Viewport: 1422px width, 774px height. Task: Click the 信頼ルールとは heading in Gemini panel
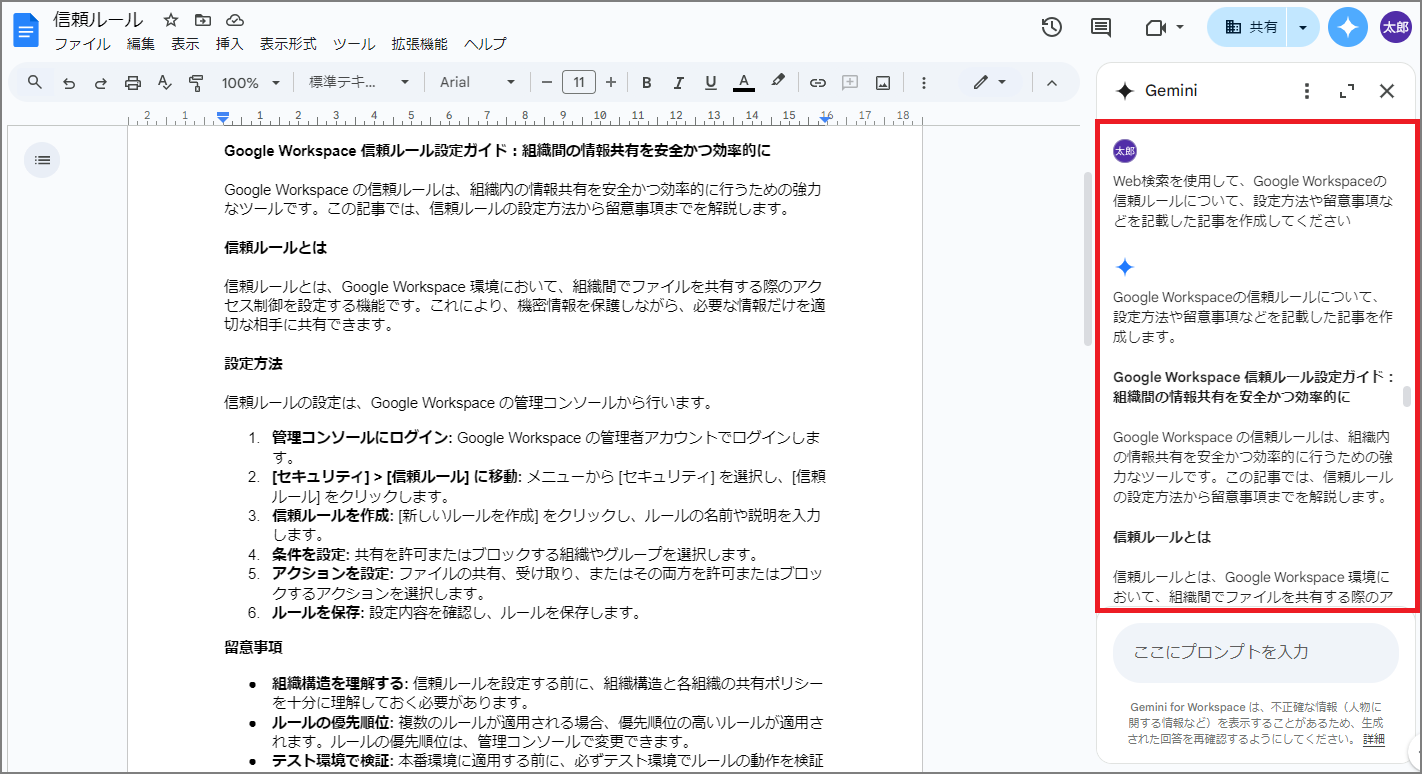(x=1162, y=537)
